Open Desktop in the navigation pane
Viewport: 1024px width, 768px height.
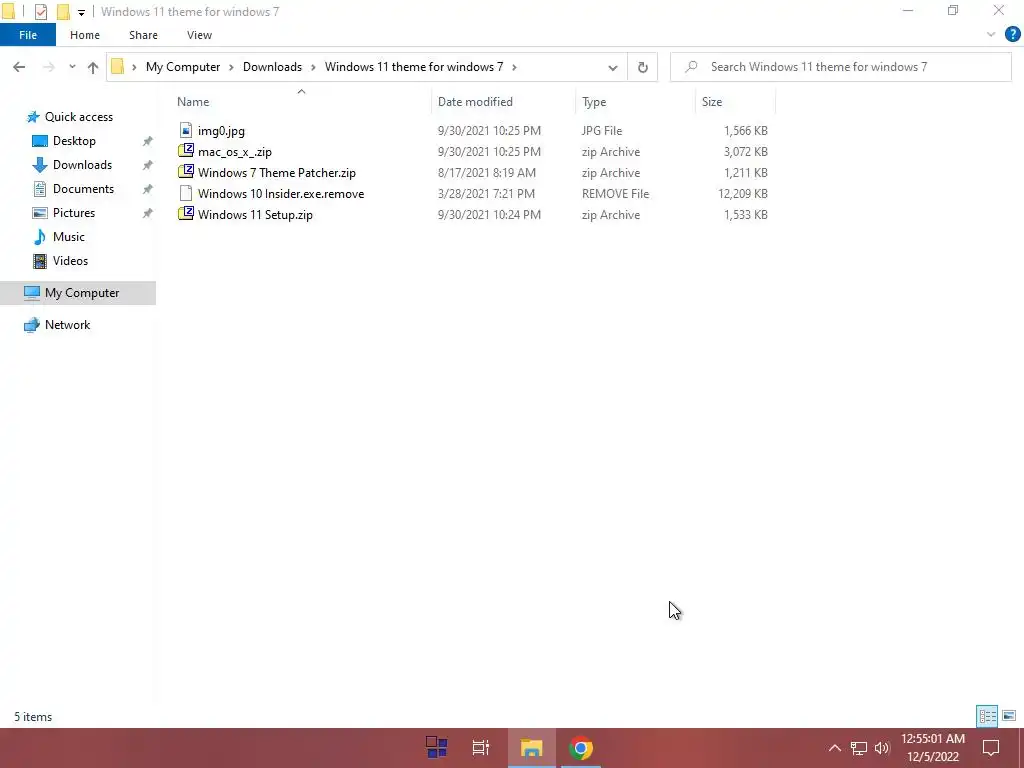click(74, 141)
